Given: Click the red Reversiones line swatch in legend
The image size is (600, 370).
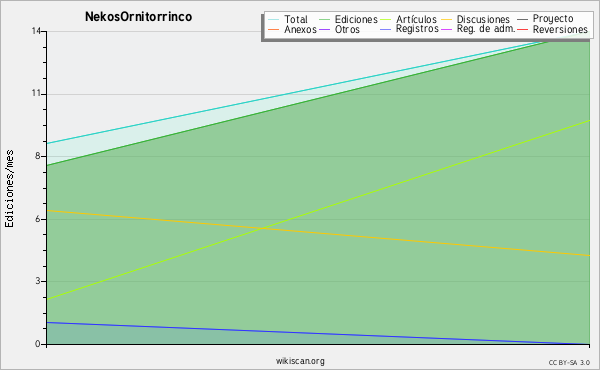Looking at the screenshot, I should pyautogui.click(x=522, y=29).
